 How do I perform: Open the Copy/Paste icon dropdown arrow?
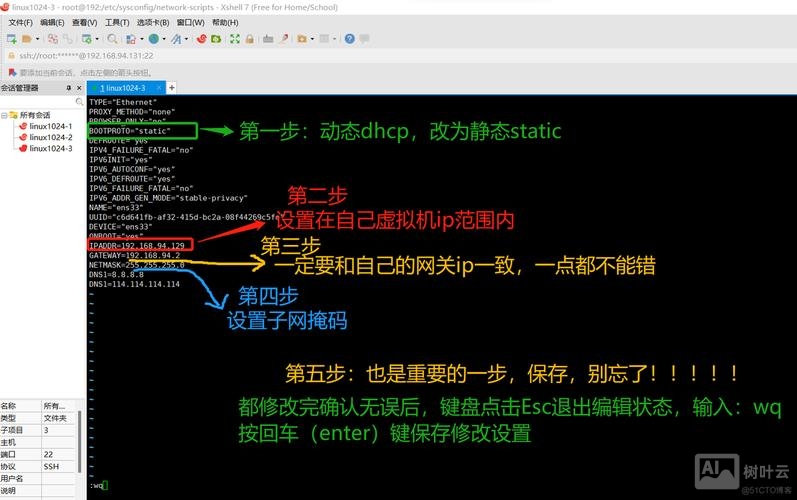[141, 39]
